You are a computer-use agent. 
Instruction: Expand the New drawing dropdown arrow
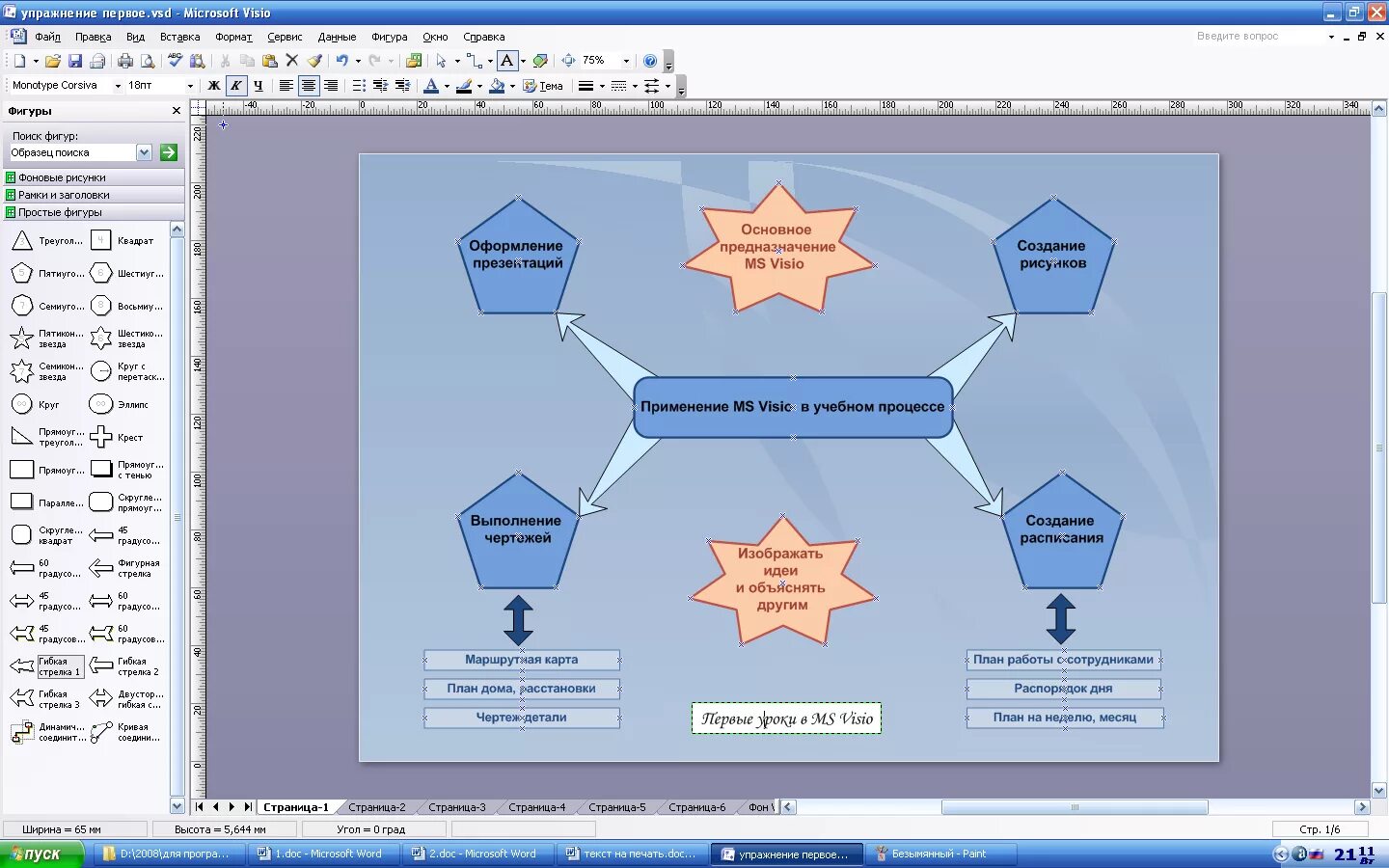pyautogui.click(x=36, y=61)
